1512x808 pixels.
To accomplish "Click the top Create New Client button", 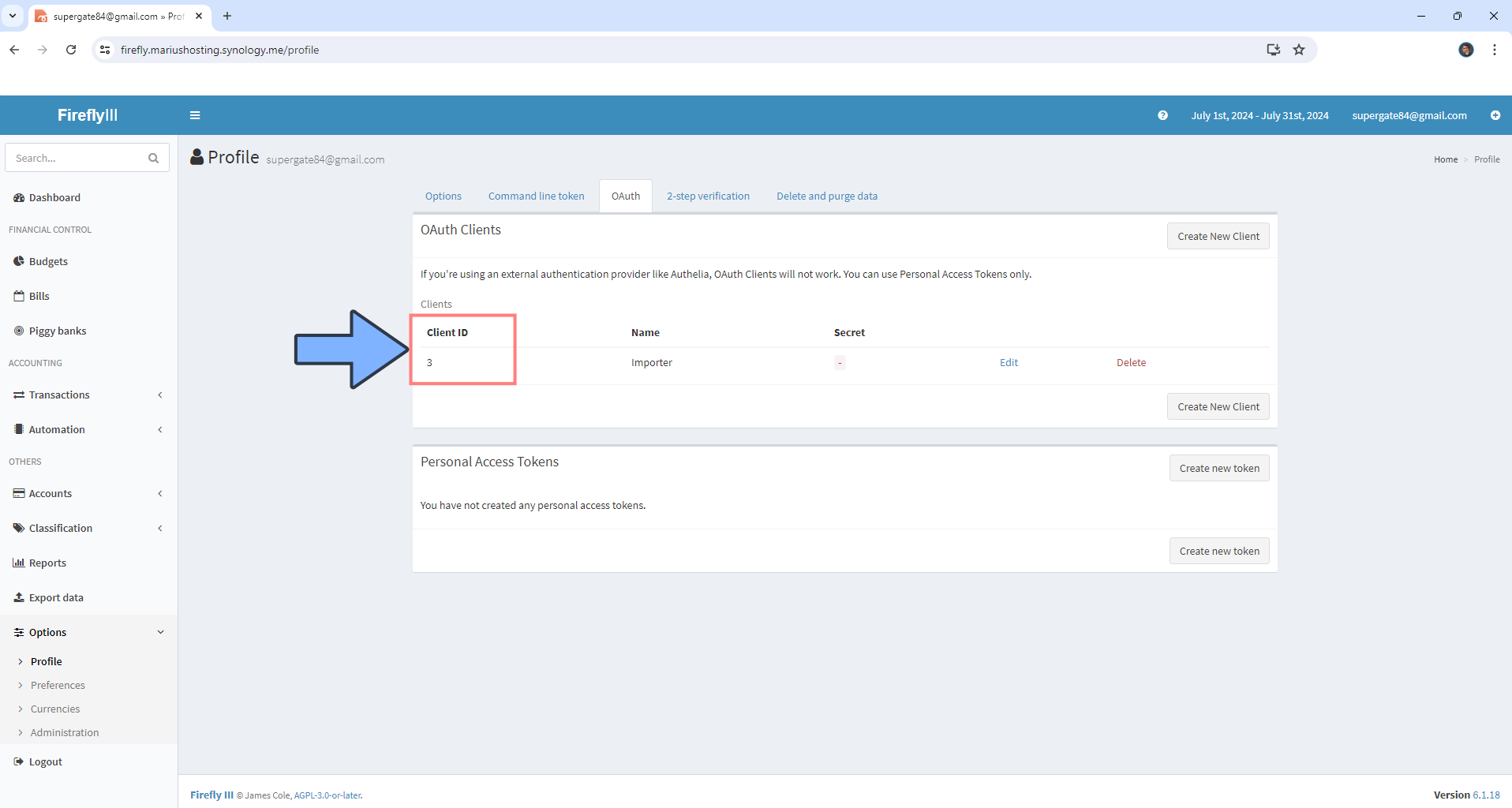I will [1218, 237].
